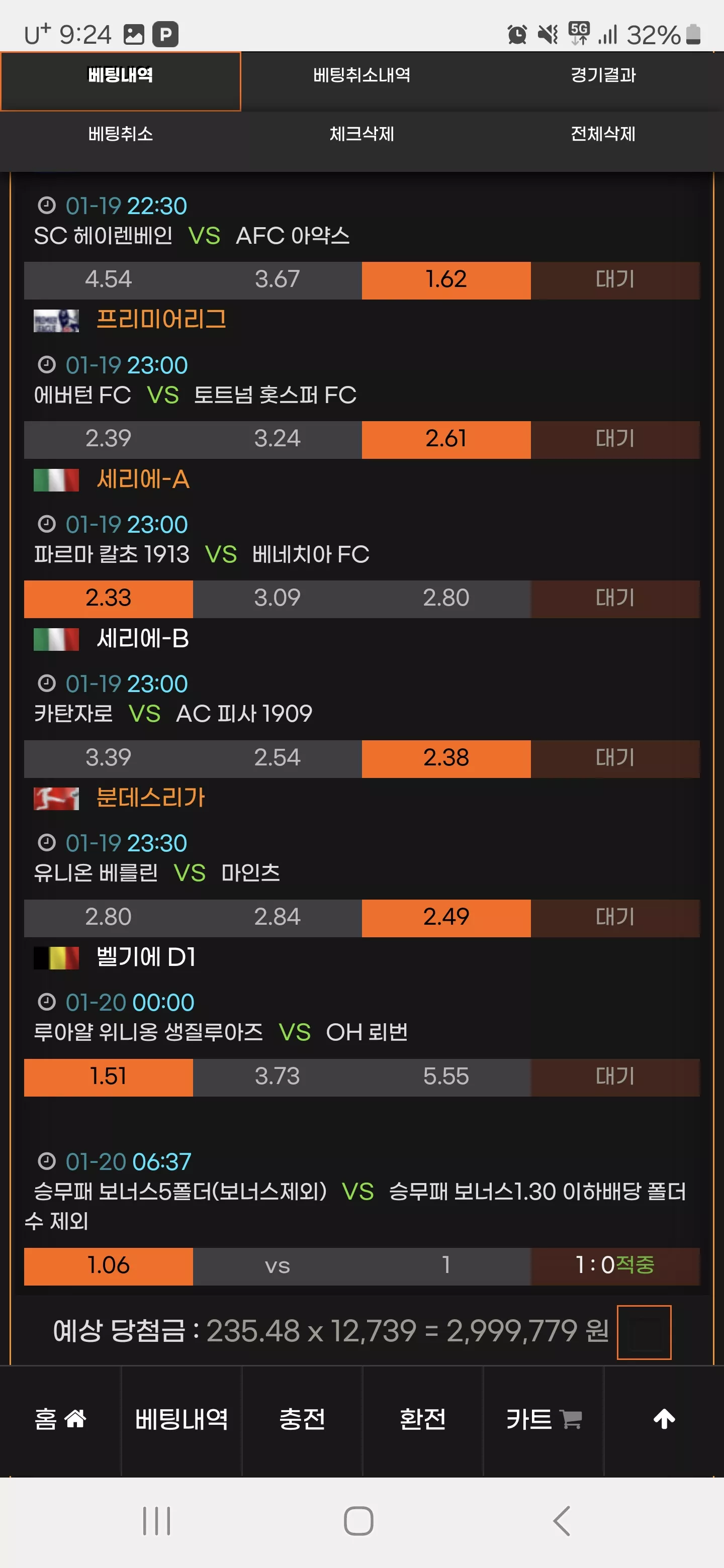Tap the Premier League logo icon
The image size is (724, 1568).
point(56,320)
